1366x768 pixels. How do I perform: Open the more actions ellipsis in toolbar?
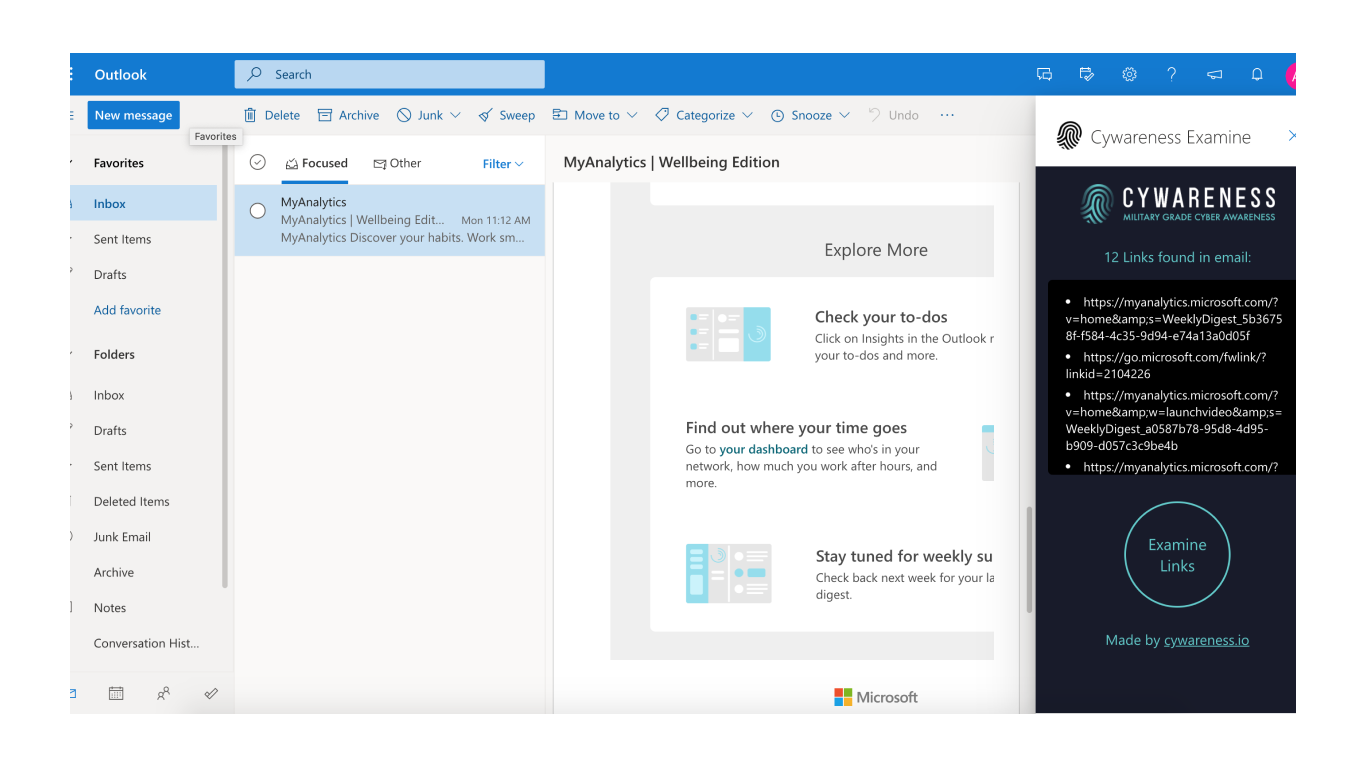[947, 115]
